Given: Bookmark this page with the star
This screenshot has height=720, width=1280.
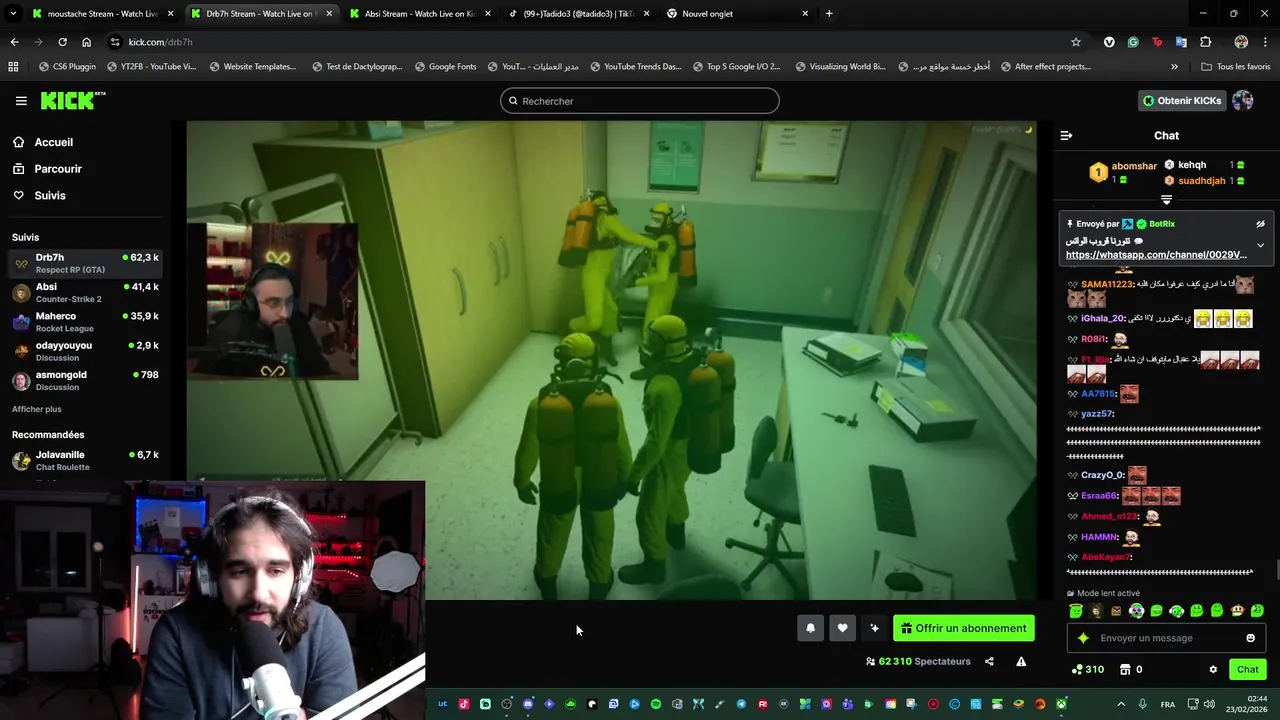Looking at the screenshot, I should pyautogui.click(x=1076, y=42).
